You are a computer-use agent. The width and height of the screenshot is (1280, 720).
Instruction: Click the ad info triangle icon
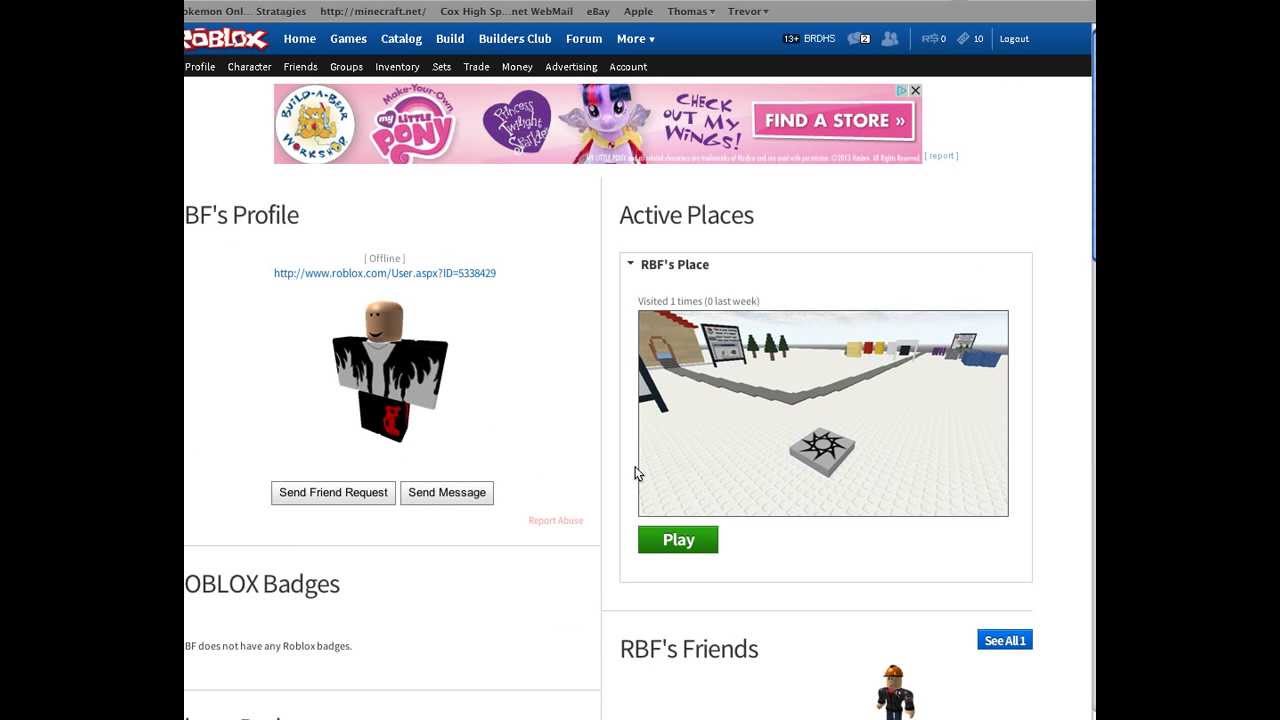tap(901, 90)
